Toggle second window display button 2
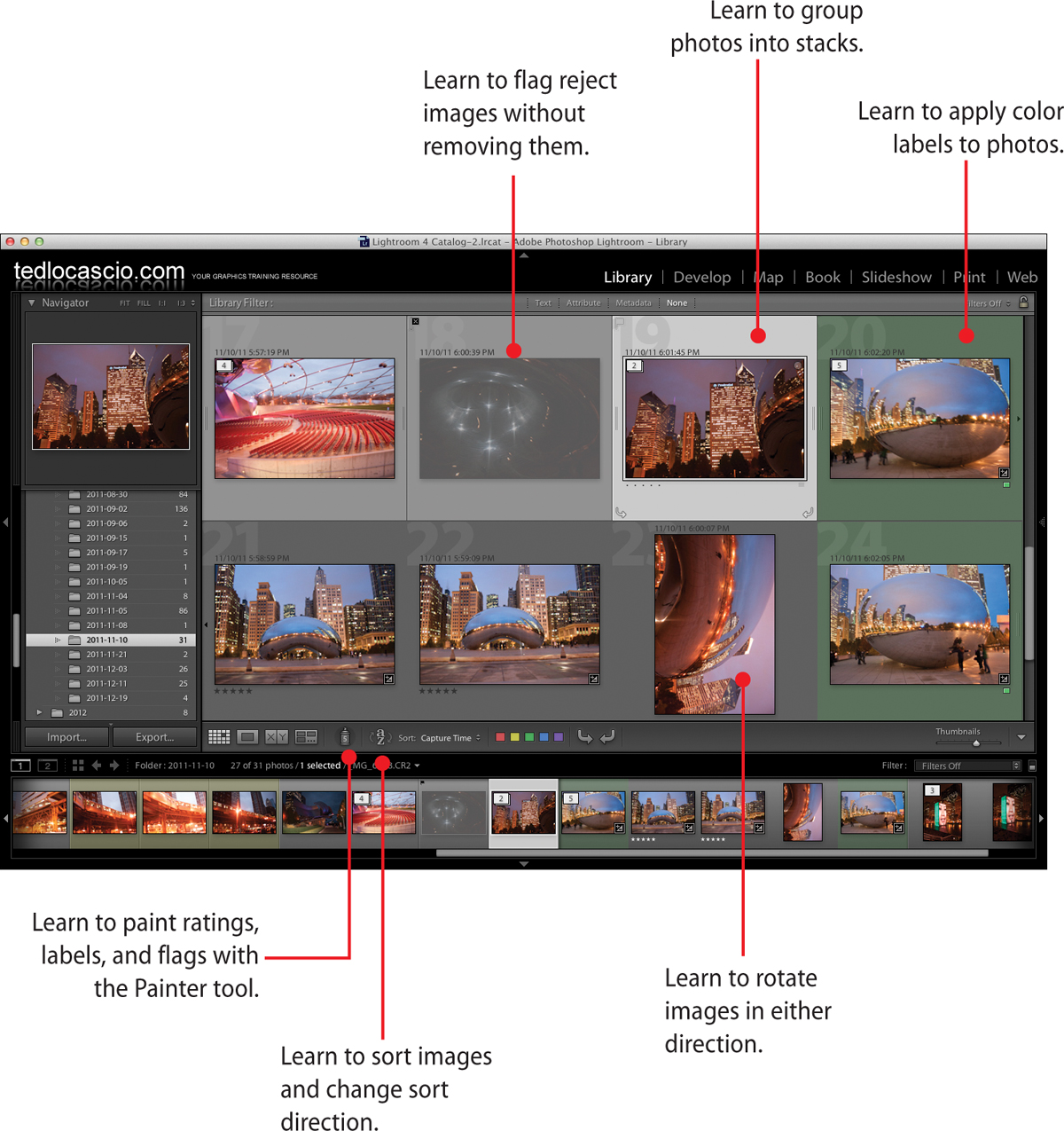 click(48, 765)
